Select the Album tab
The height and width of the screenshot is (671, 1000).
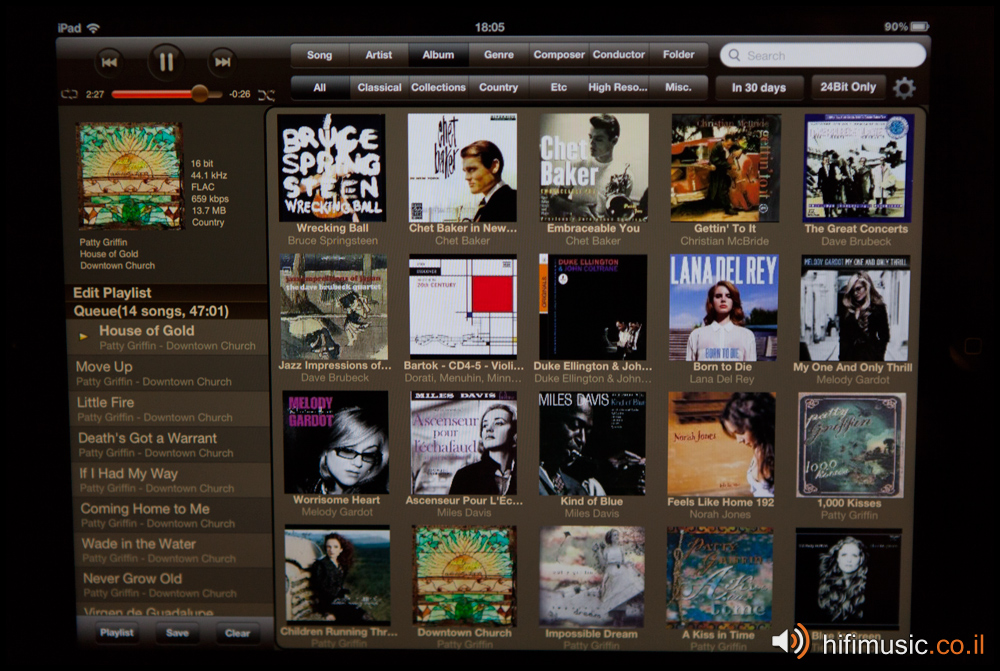click(x=438, y=55)
